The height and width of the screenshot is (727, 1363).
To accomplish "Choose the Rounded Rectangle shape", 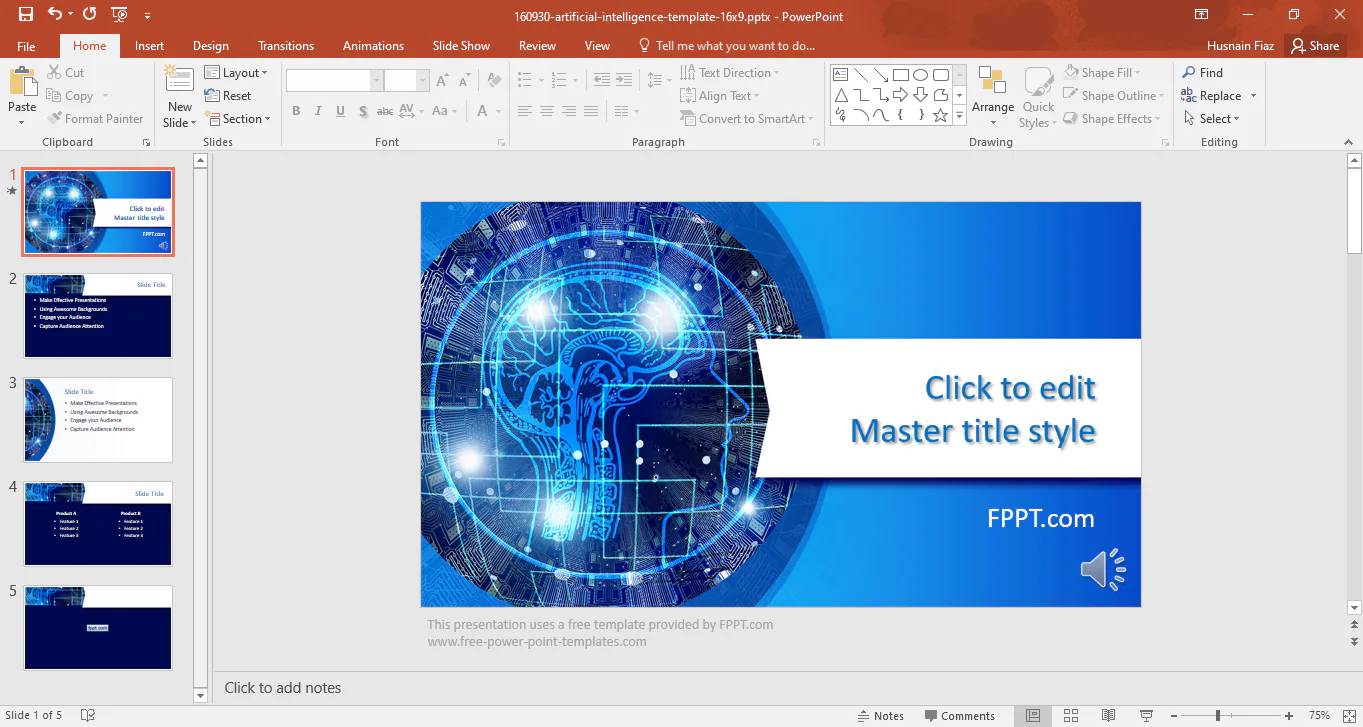I will pyautogui.click(x=940, y=75).
